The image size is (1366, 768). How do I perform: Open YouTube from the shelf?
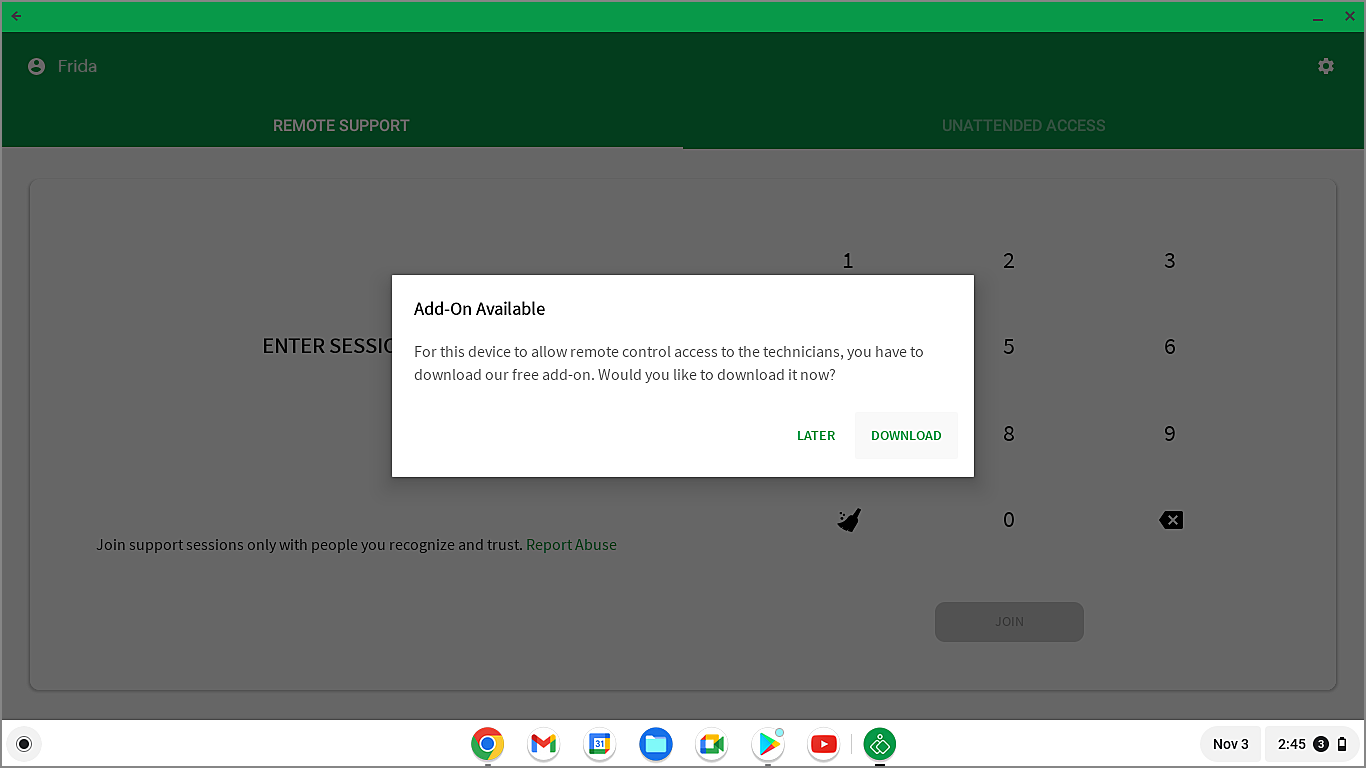(823, 744)
